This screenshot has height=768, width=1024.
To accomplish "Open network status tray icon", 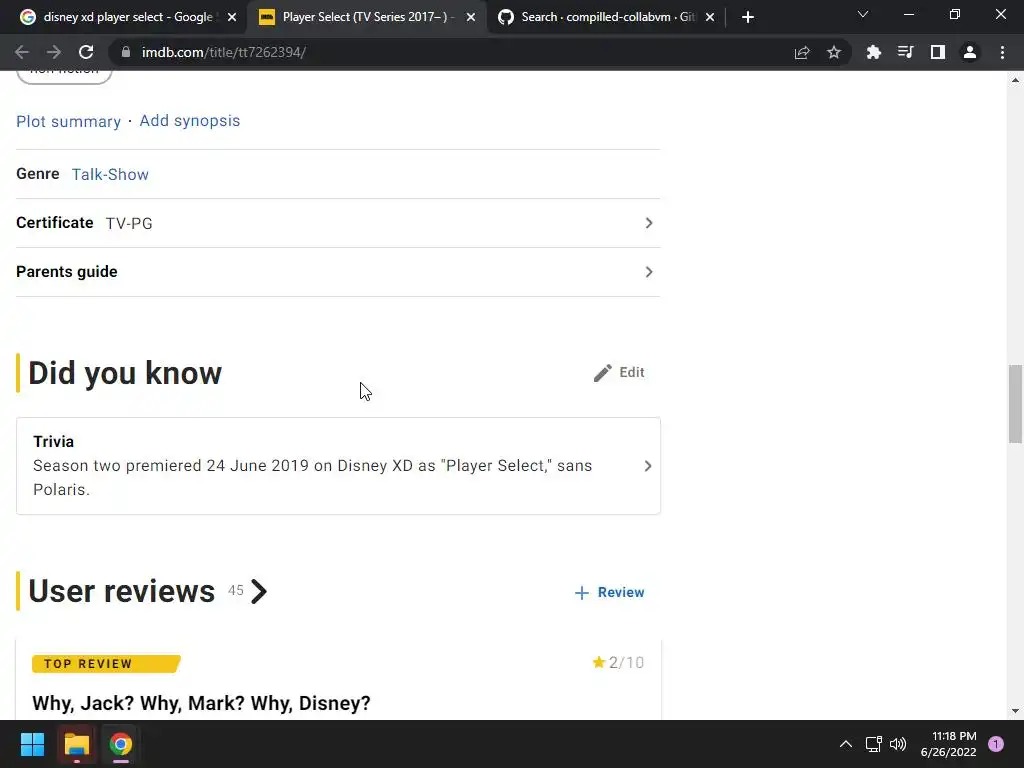I will pyautogui.click(x=873, y=744).
